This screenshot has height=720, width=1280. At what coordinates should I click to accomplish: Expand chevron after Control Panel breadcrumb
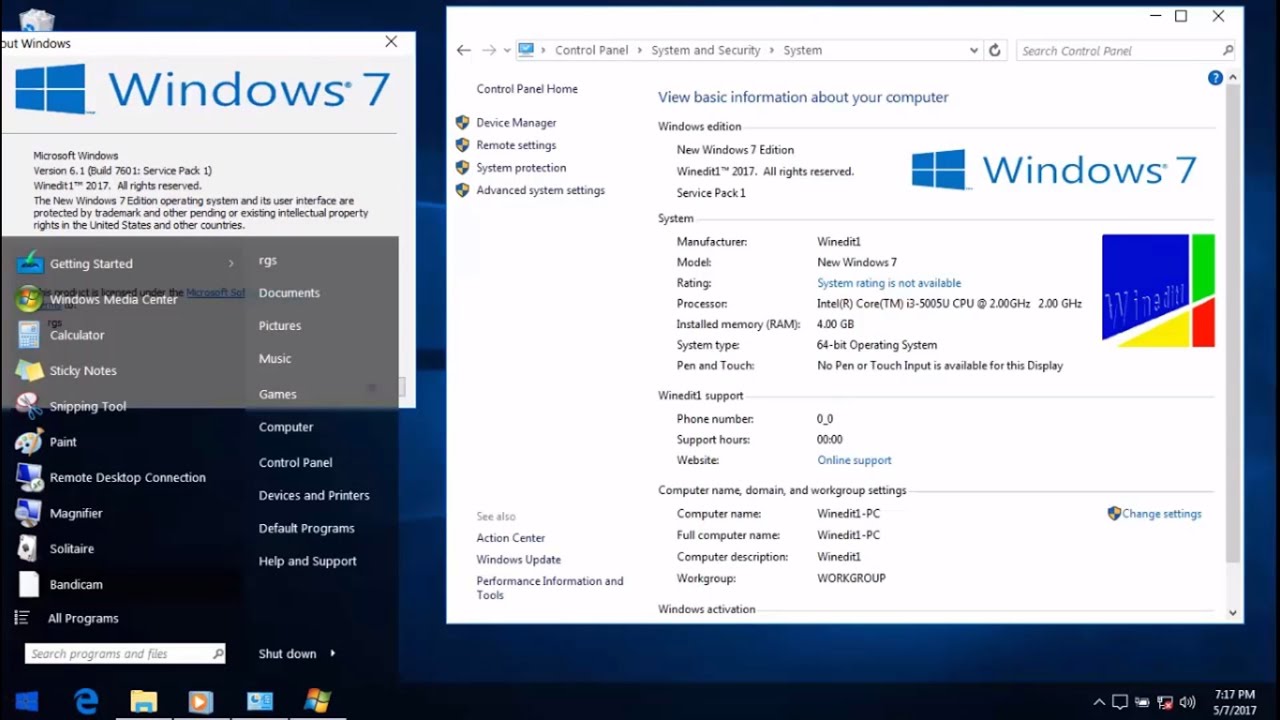[640, 50]
